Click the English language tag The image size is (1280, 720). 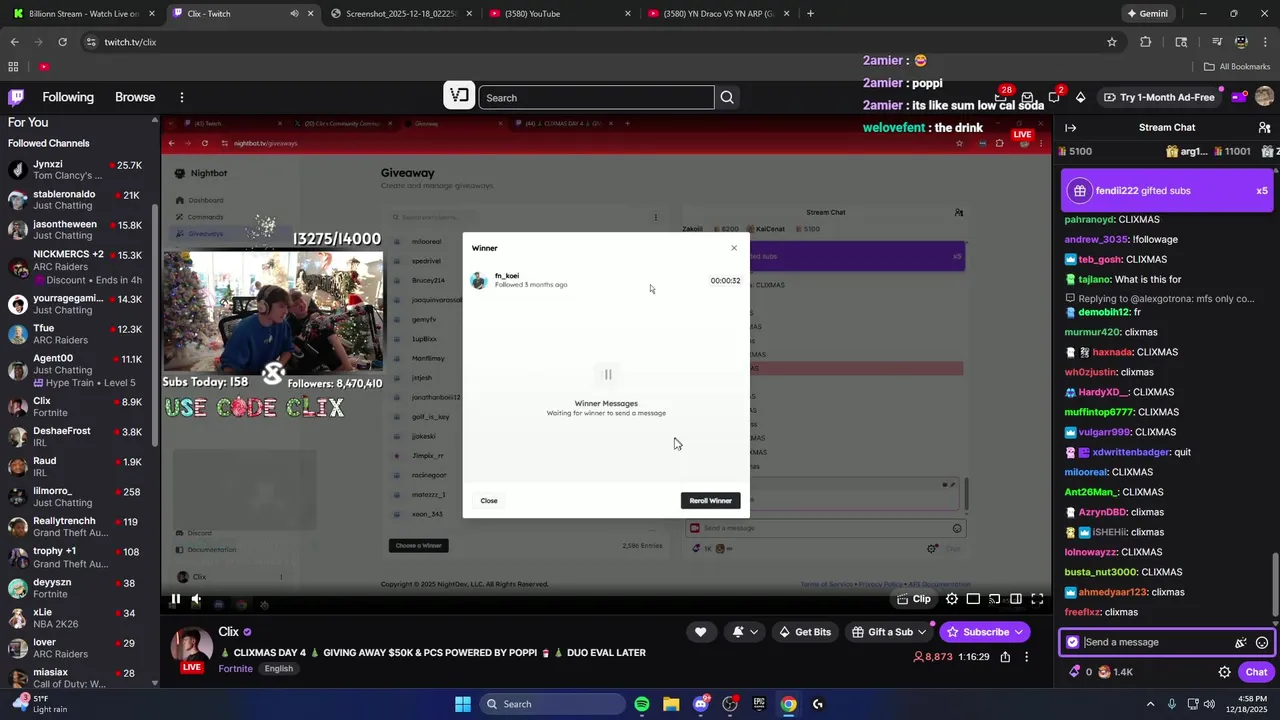(x=279, y=669)
